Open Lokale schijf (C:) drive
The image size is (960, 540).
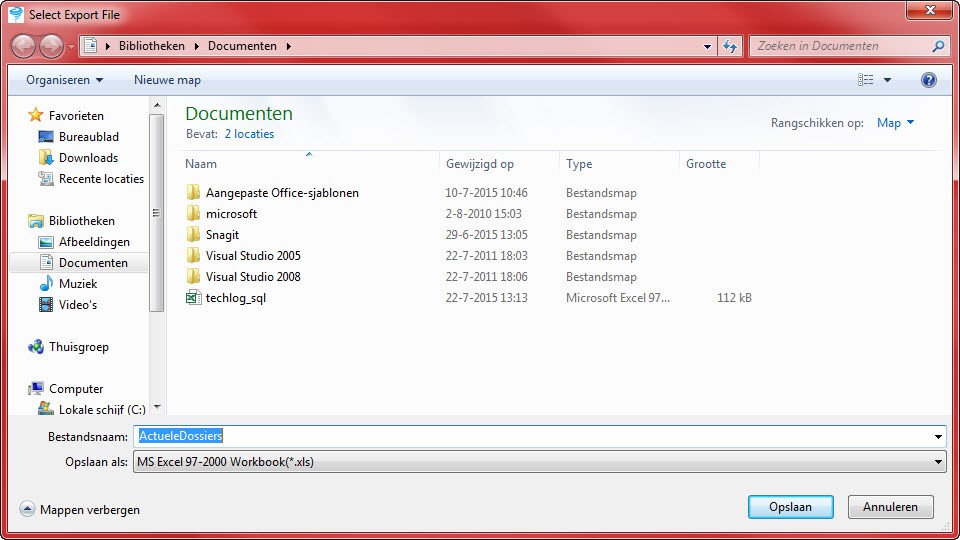(101, 410)
